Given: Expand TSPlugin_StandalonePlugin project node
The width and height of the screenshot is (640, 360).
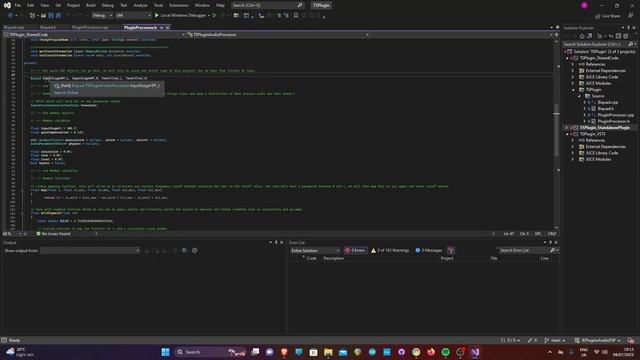Looking at the screenshot, I should (x=567, y=128).
